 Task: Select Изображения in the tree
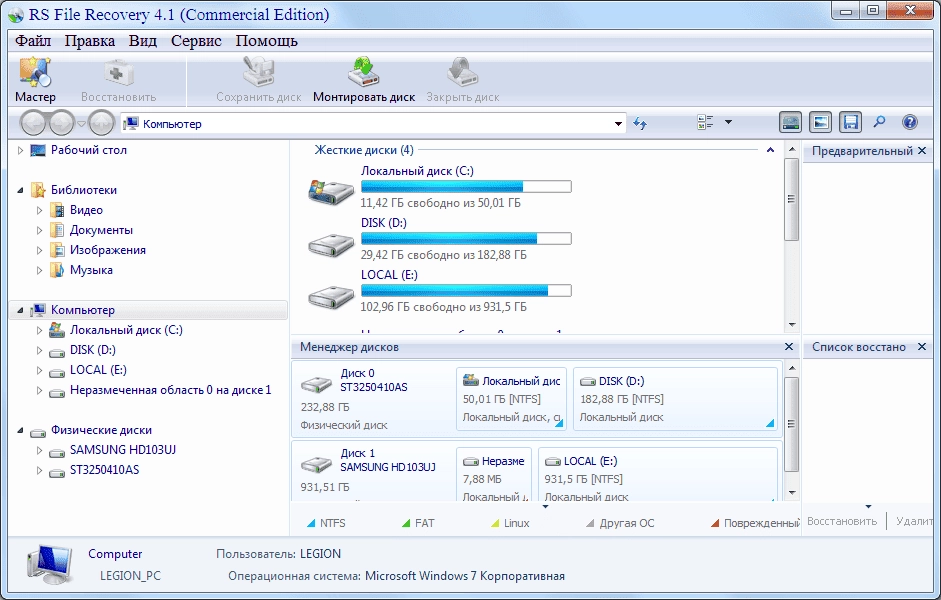[x=108, y=250]
